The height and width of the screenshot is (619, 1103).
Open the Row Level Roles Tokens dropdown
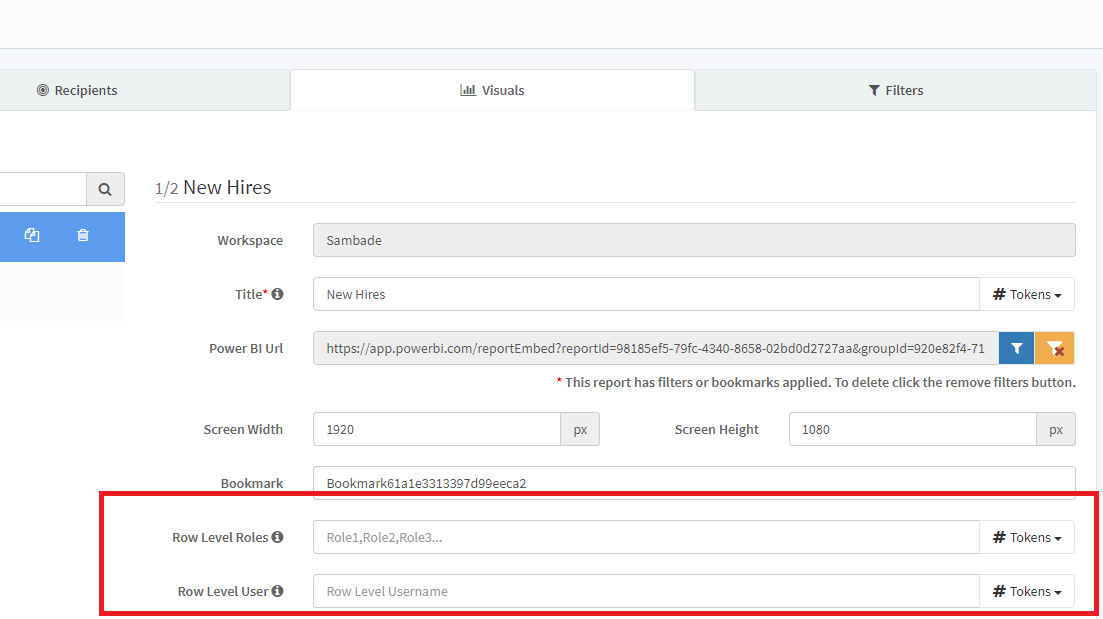[1027, 538]
